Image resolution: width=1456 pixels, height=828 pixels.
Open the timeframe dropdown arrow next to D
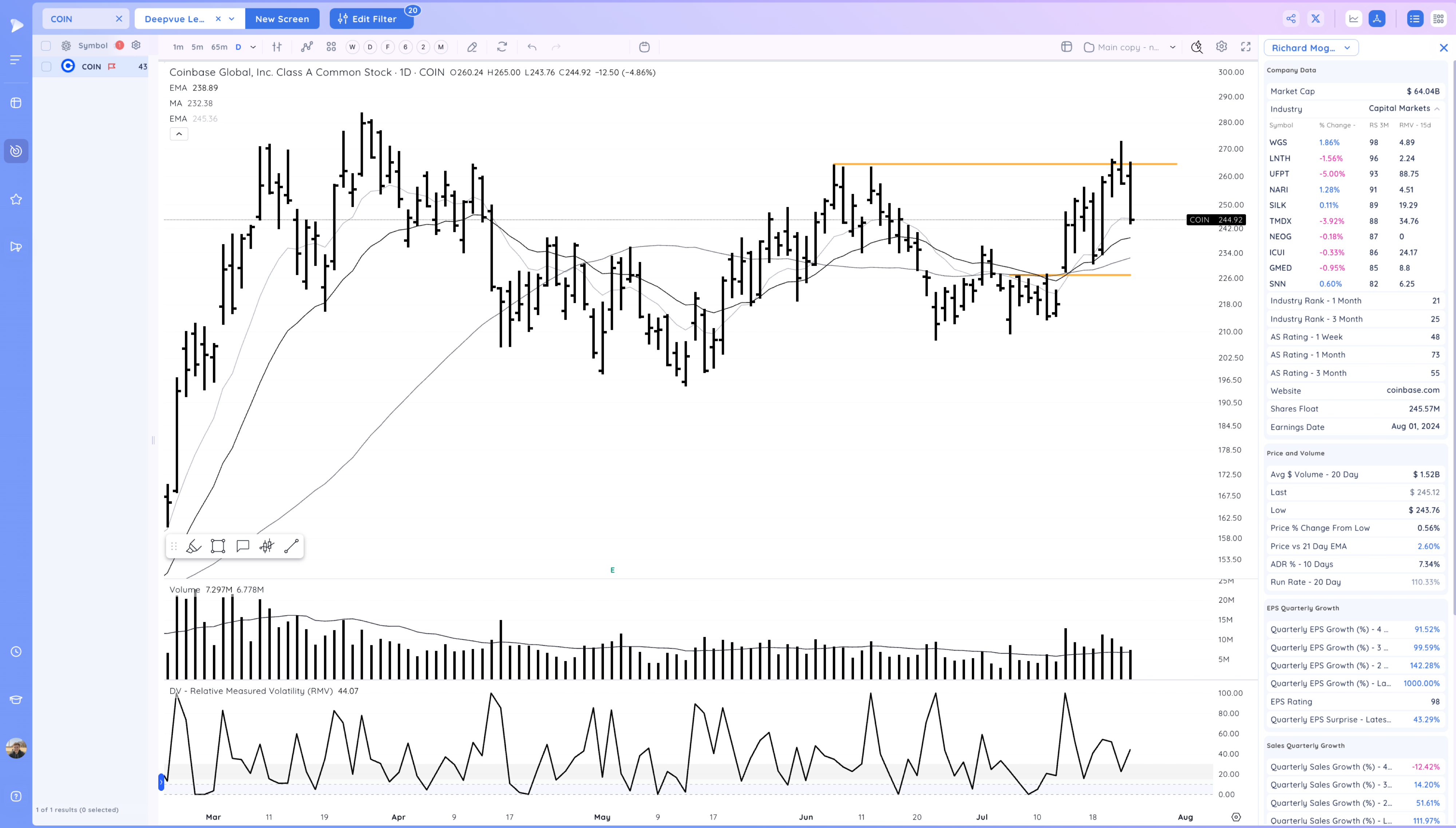pos(253,47)
